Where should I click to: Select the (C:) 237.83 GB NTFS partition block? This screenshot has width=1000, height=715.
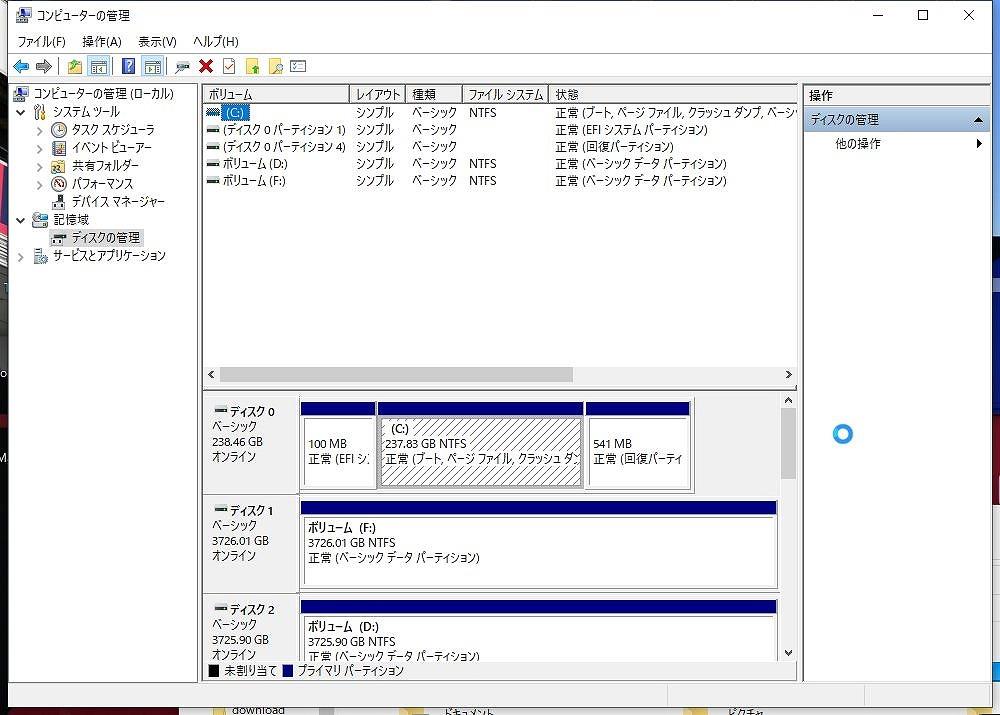(481, 446)
